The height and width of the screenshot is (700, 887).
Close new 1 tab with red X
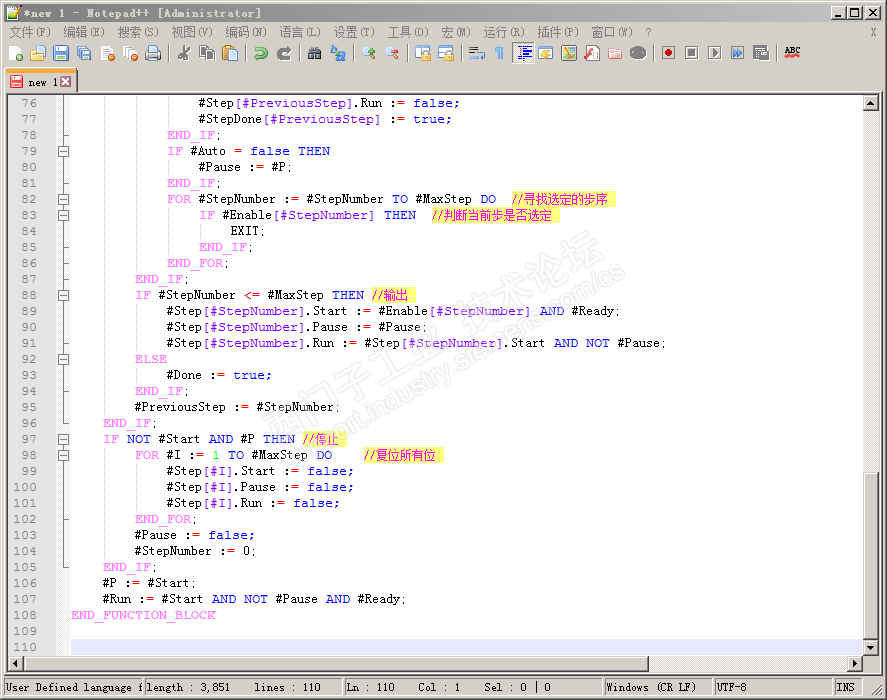coord(66,82)
